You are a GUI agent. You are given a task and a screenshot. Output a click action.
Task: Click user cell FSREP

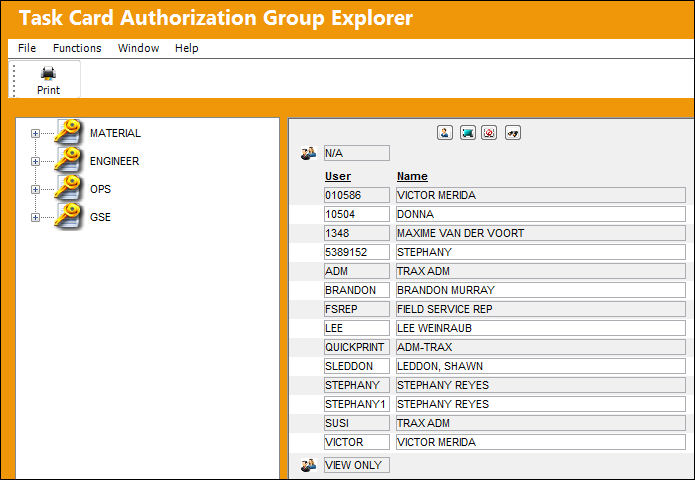coord(357,309)
